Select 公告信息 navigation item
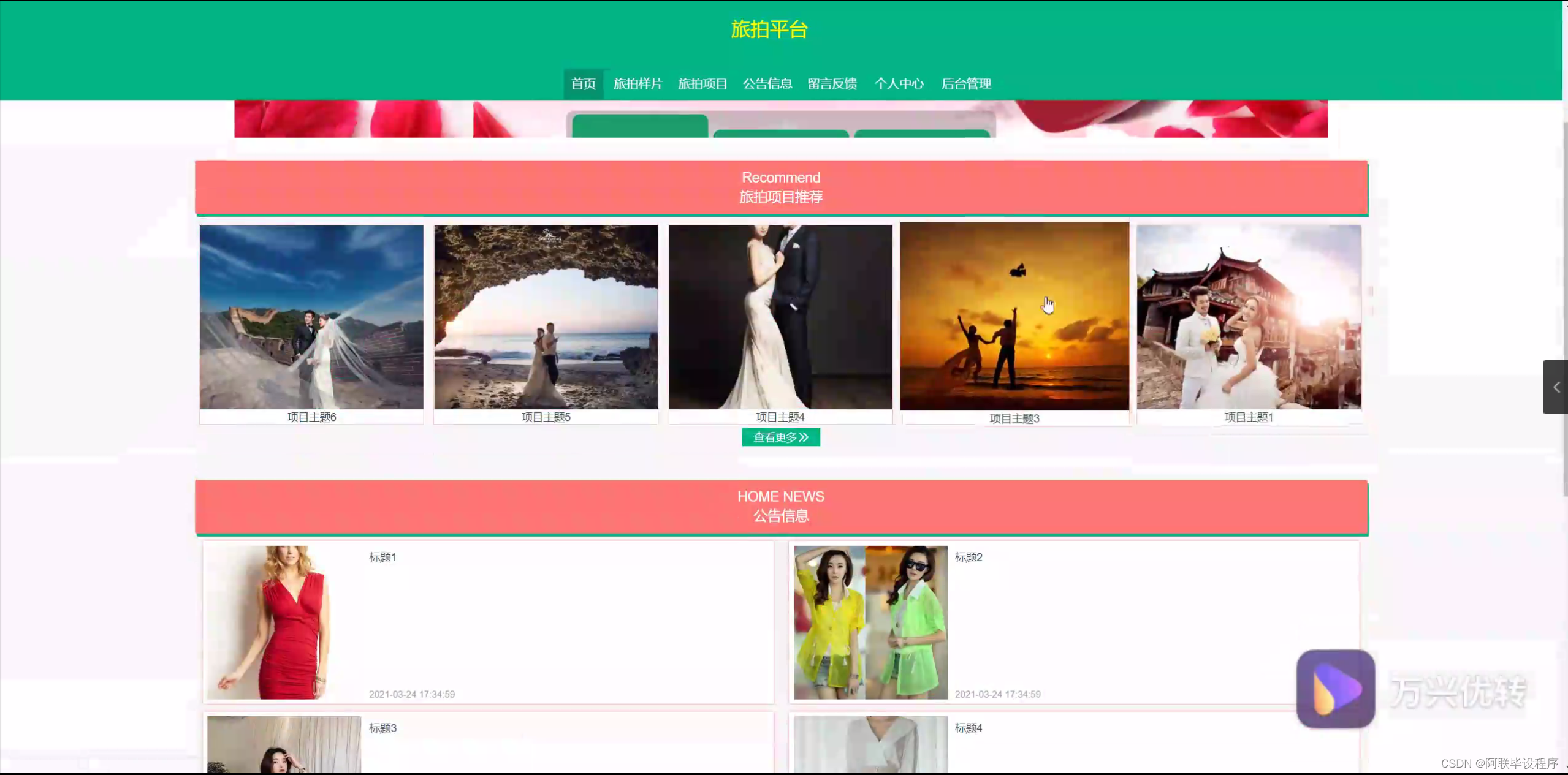 767,84
